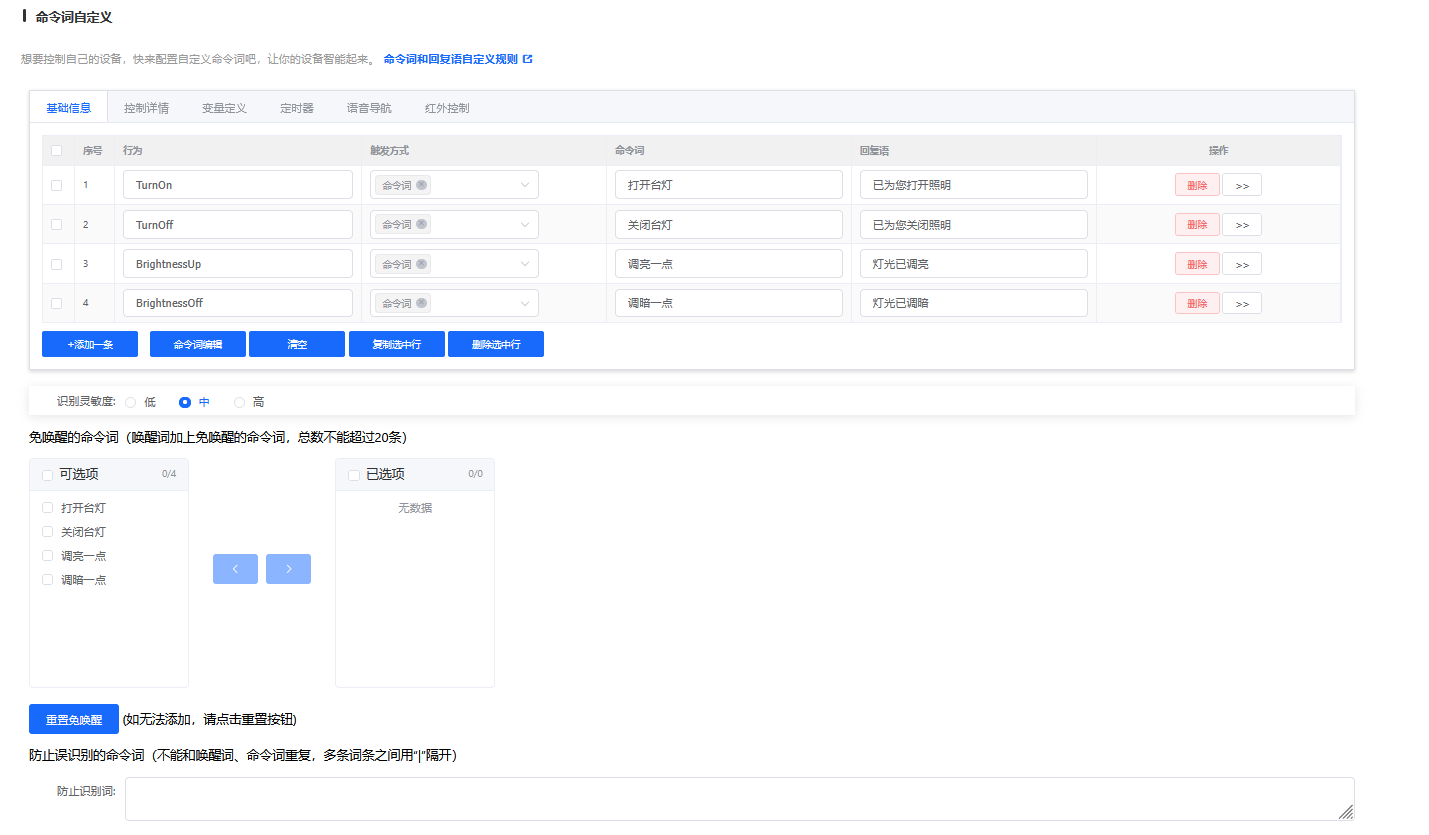The width and height of the screenshot is (1429, 835).
Task: Open the 红外控制 tab
Action: tap(446, 108)
